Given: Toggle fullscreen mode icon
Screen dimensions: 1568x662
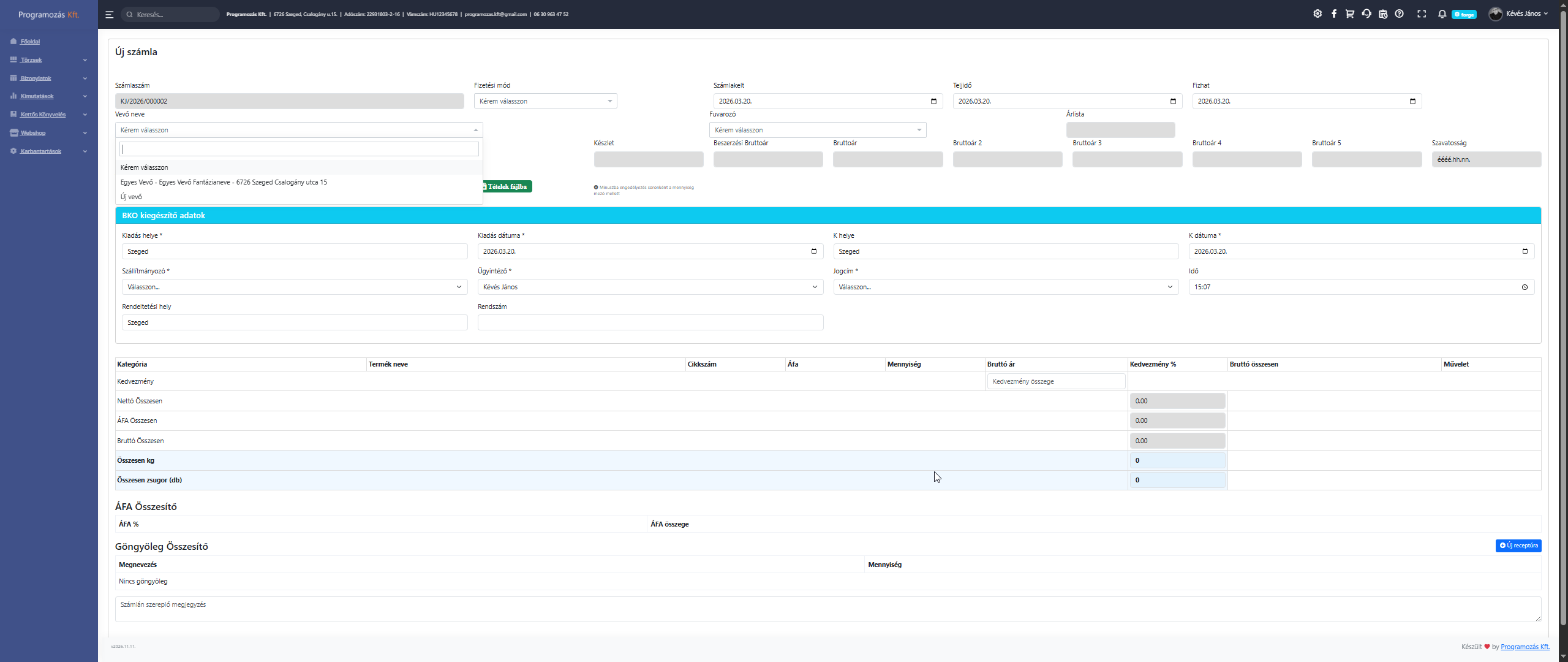Looking at the screenshot, I should 1422,13.
